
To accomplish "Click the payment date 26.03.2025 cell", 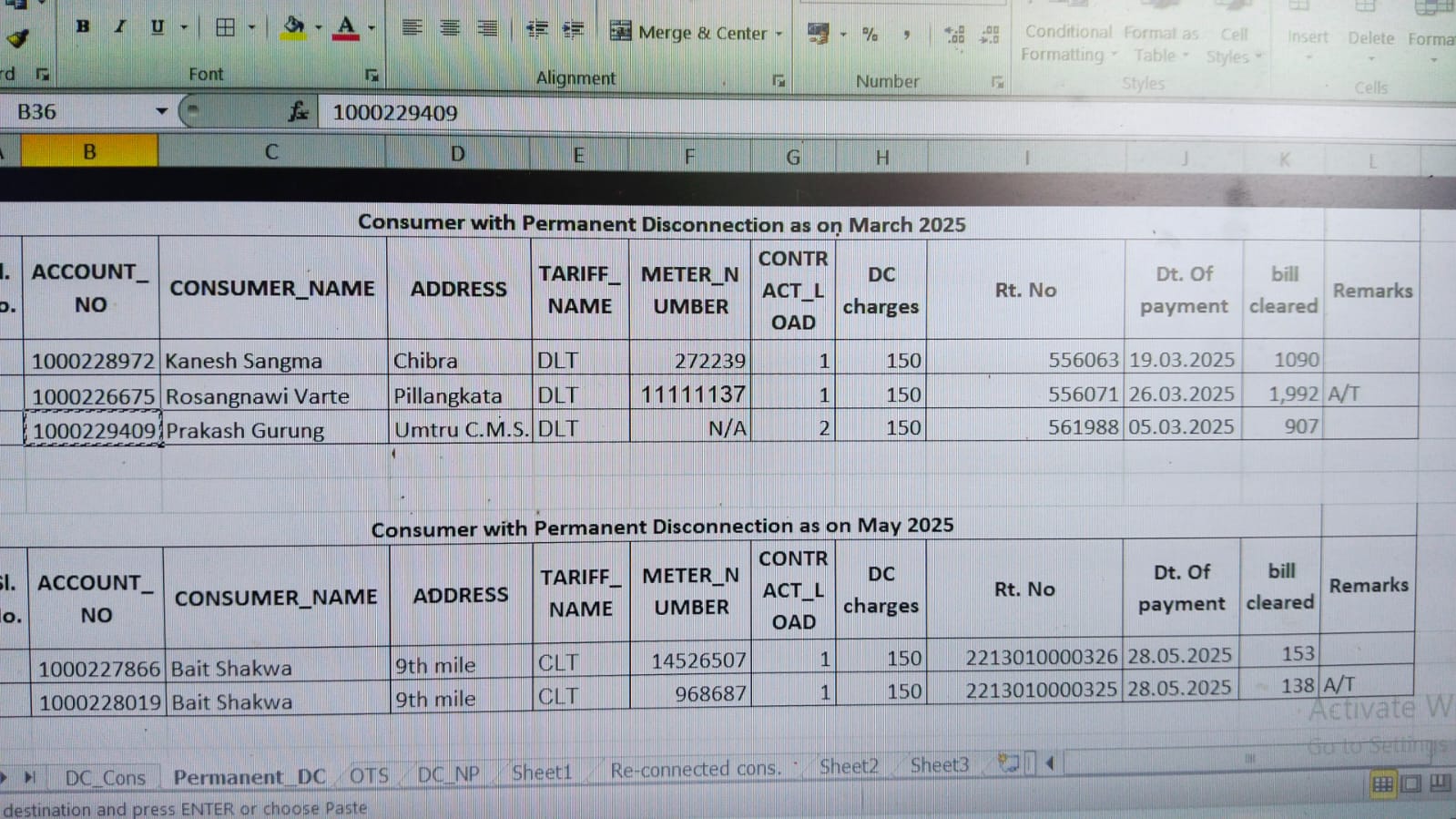I will [1183, 394].
